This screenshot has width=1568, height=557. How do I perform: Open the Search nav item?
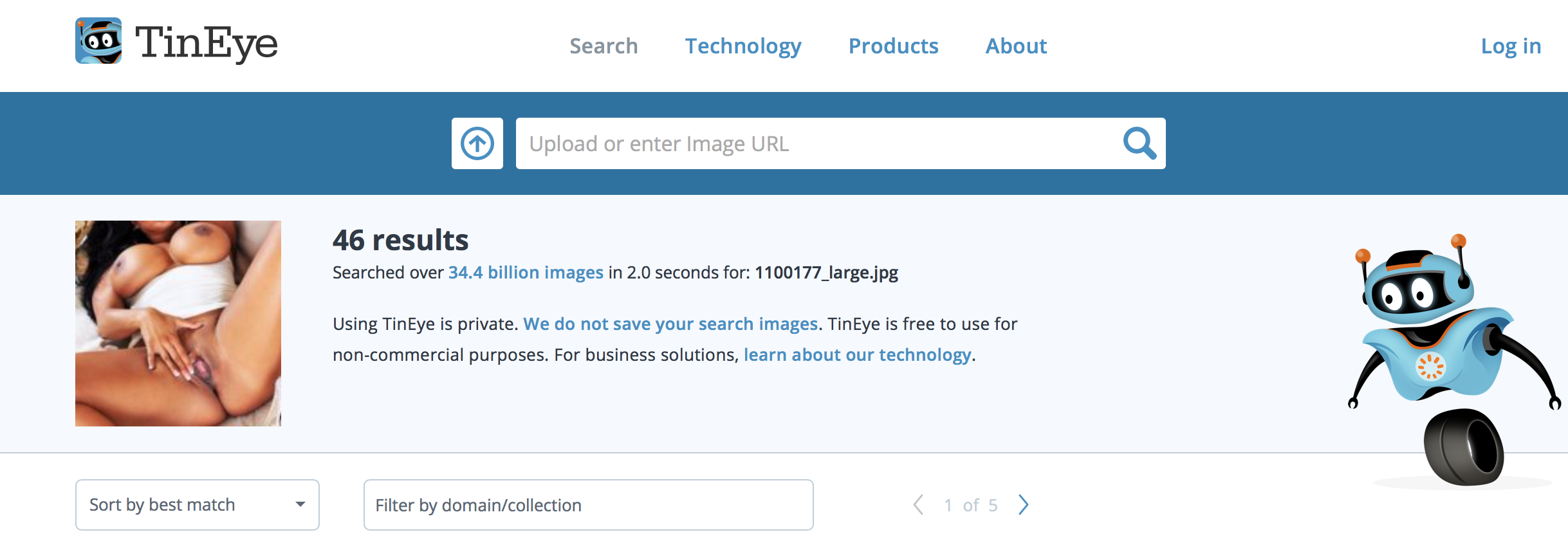[x=604, y=46]
